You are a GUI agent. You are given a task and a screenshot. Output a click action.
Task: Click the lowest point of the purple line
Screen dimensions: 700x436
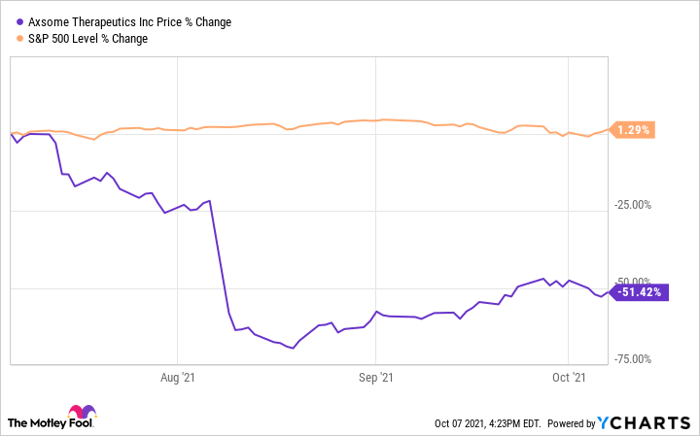292,348
